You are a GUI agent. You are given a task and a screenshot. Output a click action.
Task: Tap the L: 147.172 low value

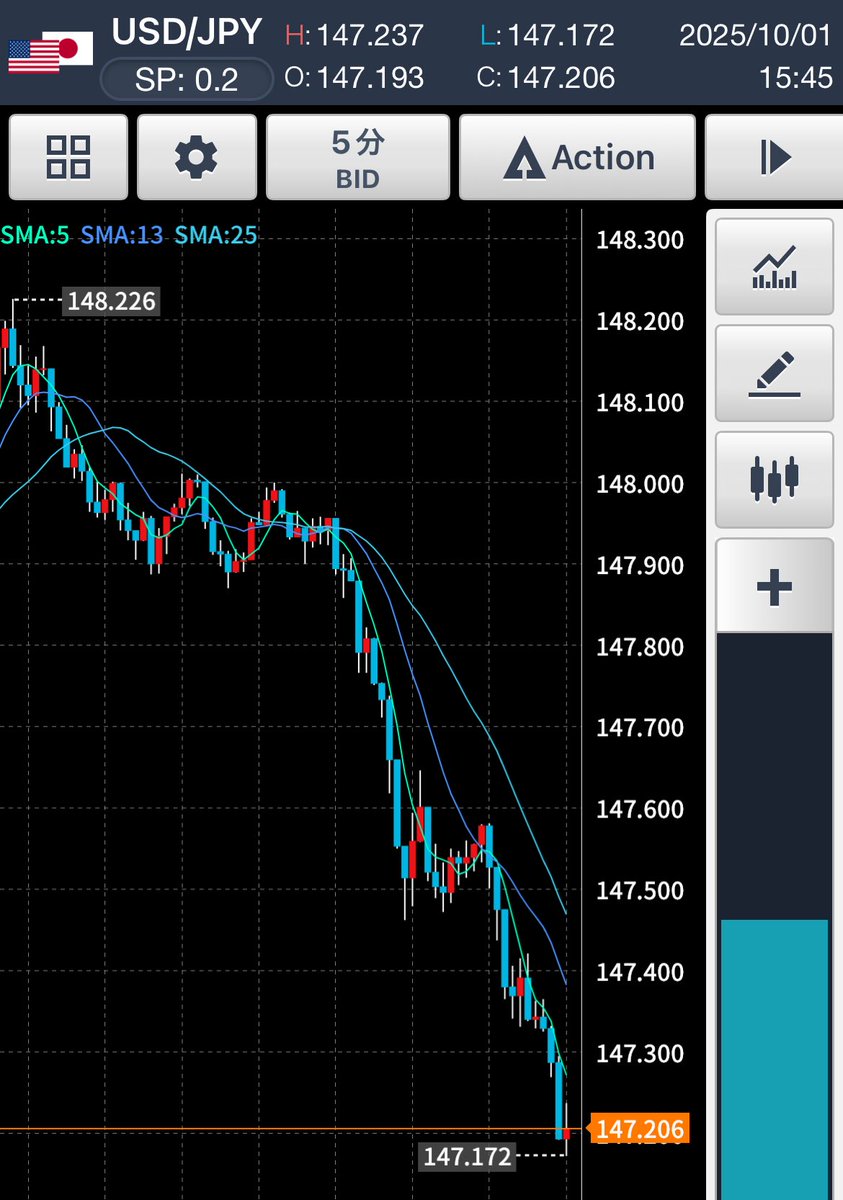point(547,36)
